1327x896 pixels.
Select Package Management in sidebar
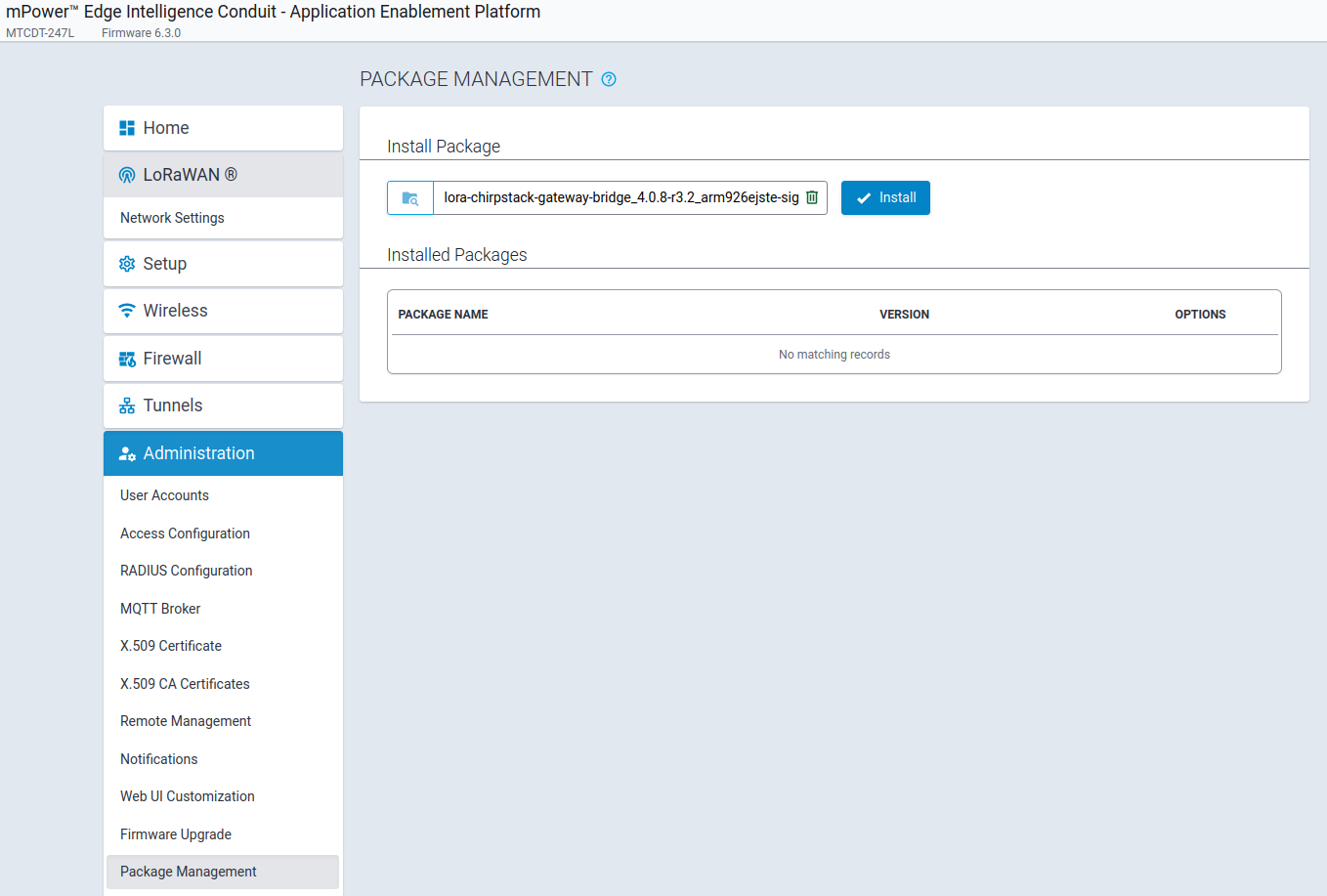point(223,872)
